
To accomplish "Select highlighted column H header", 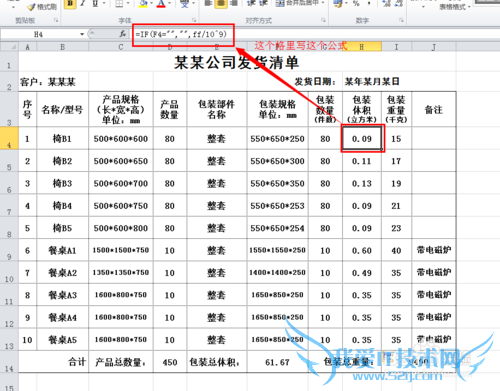I will [x=362, y=47].
